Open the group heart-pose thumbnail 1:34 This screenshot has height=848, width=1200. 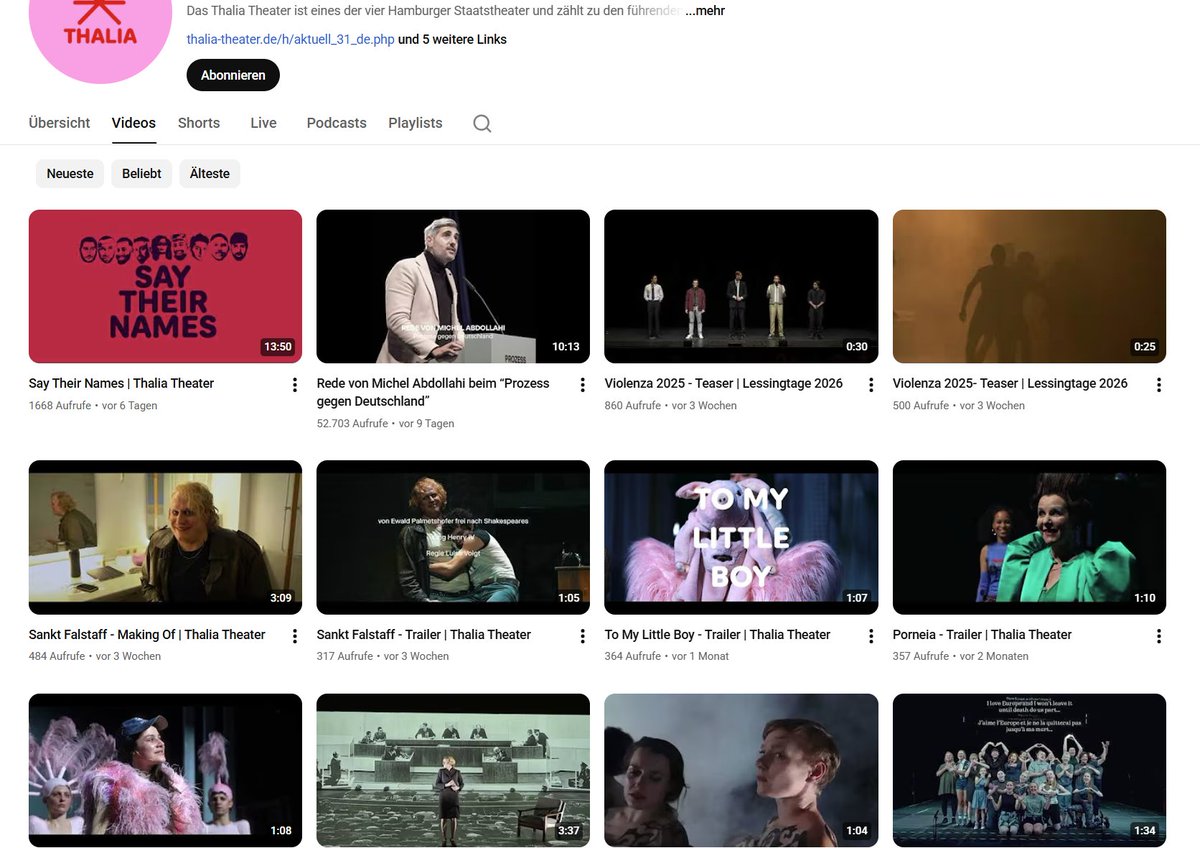(x=1029, y=770)
